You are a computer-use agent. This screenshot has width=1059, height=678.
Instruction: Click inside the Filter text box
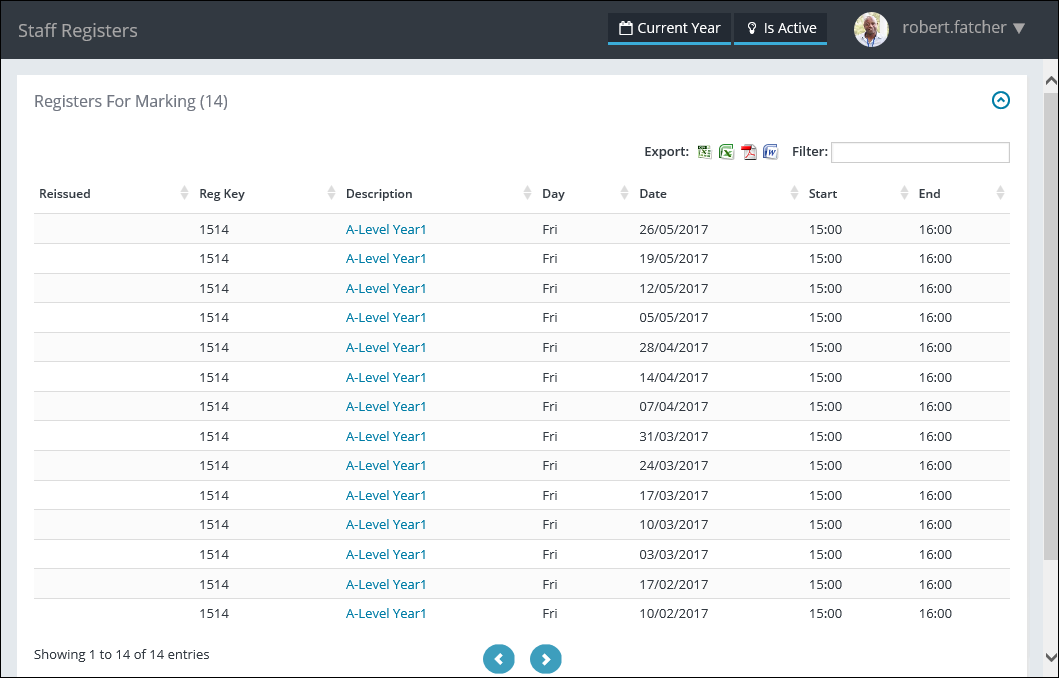click(x=920, y=152)
